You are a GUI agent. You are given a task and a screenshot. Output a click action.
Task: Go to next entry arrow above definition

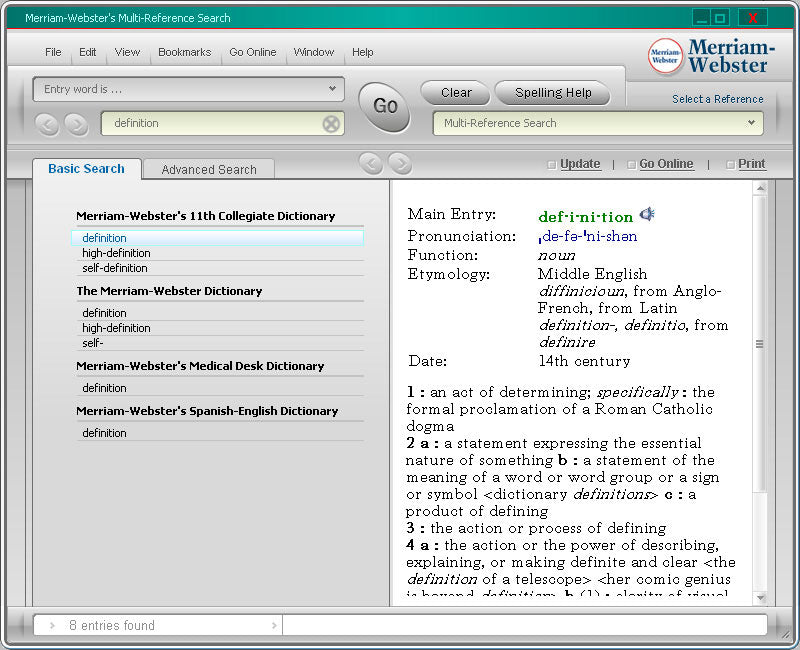point(400,164)
